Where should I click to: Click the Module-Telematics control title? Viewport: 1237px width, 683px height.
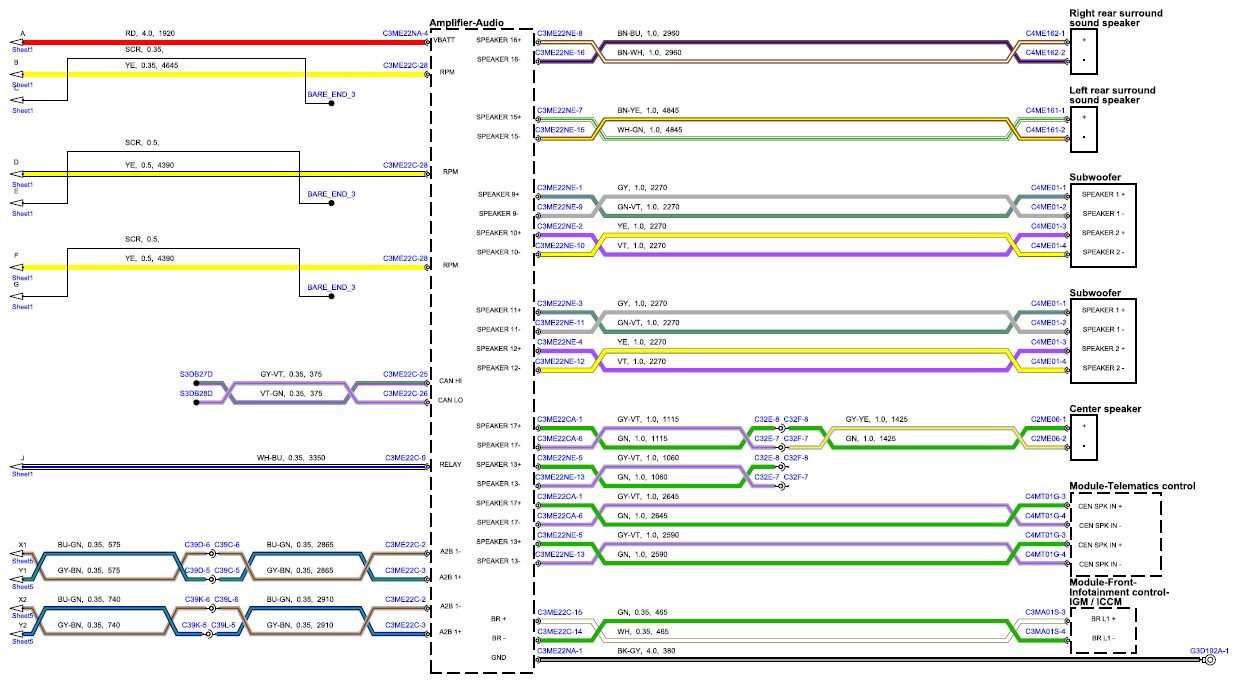click(1132, 486)
